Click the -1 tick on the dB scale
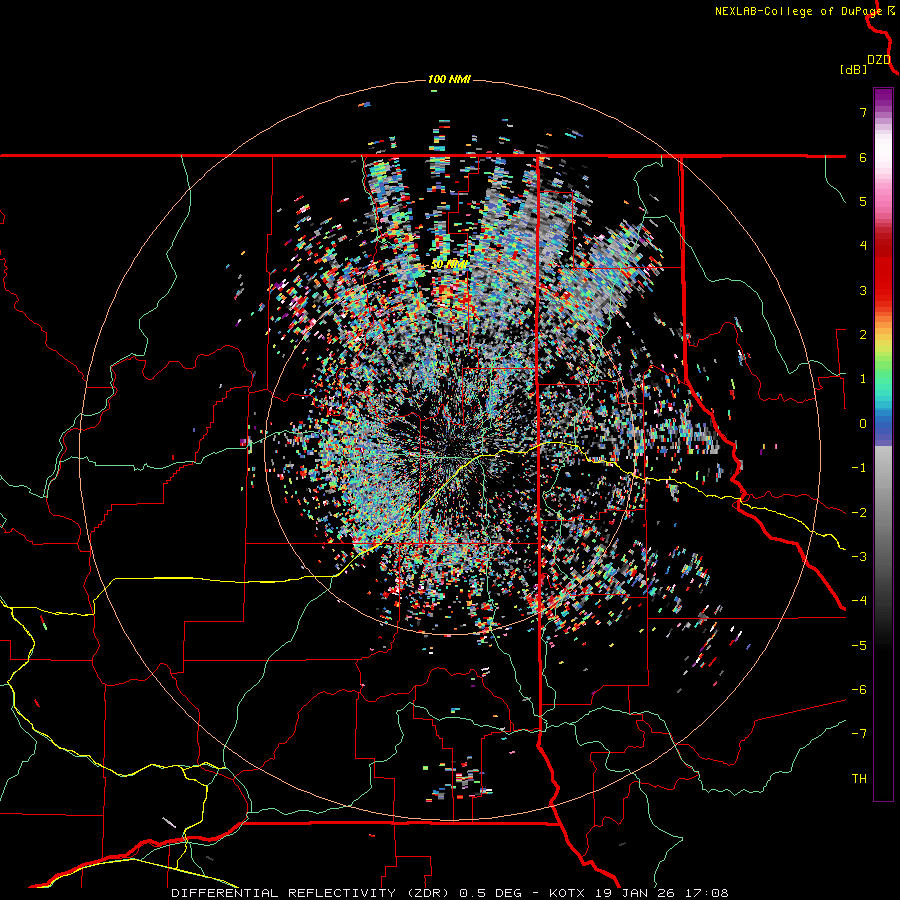Viewport: 900px width, 900px height. point(859,467)
